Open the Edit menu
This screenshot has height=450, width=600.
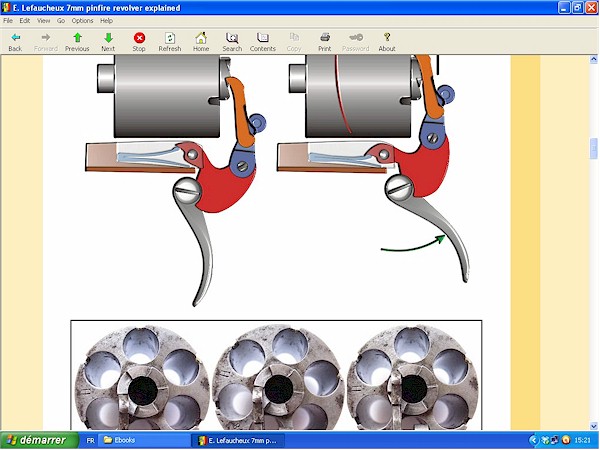25,21
